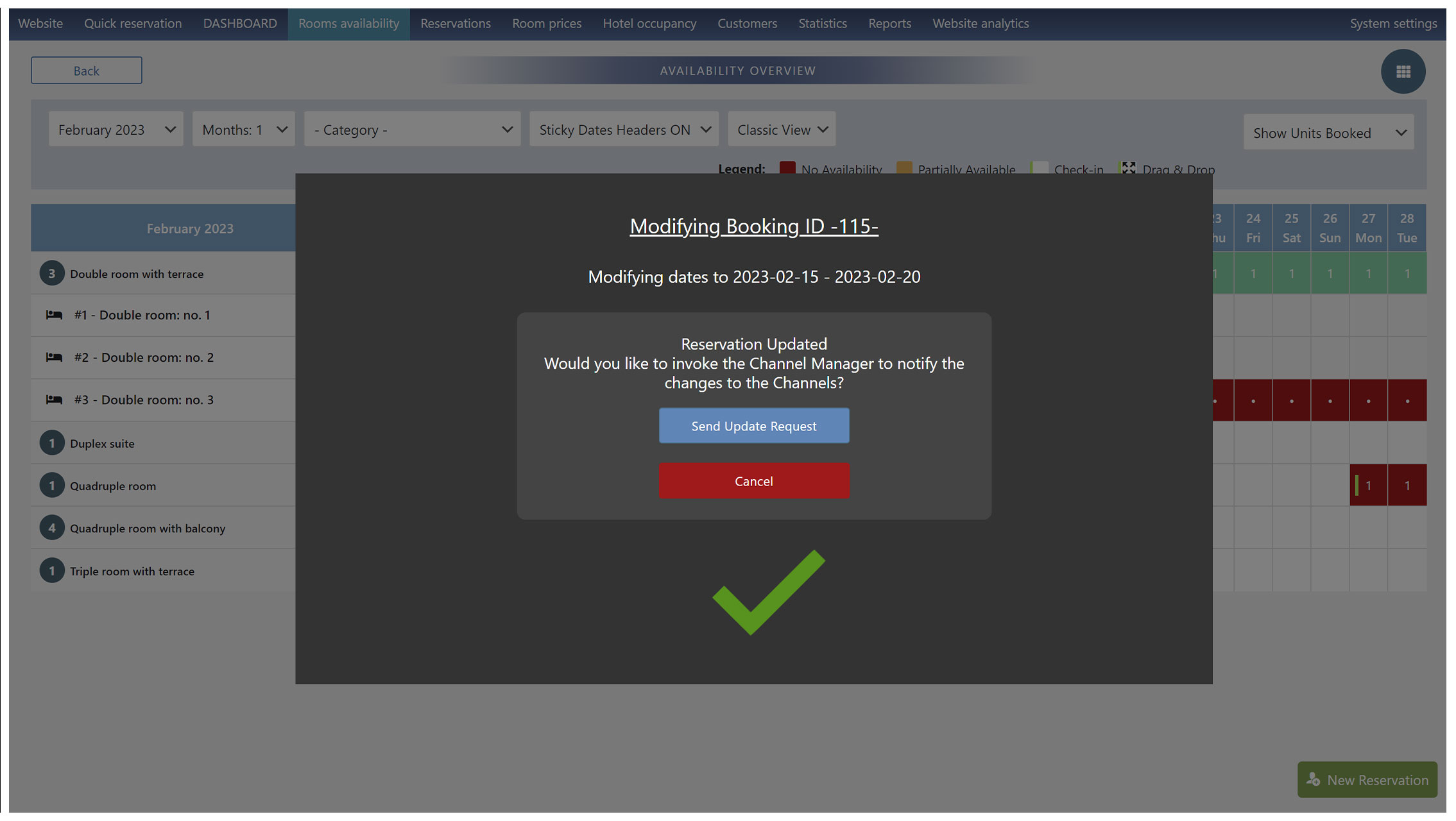This screenshot has height=821, width=1456.
Task: Open the Months: 1 dropdown
Action: (x=244, y=130)
